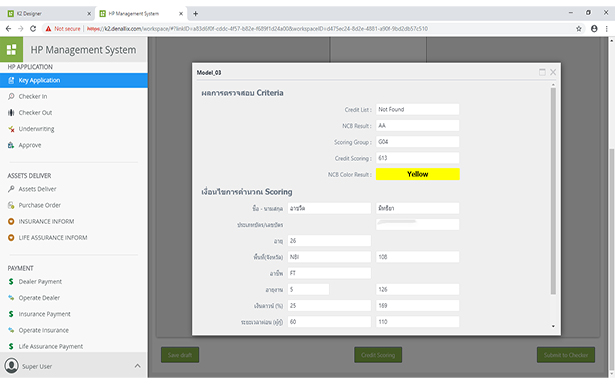The height and width of the screenshot is (384, 615).
Task: Open Assets Deliver link in sidebar
Action: click(x=37, y=189)
